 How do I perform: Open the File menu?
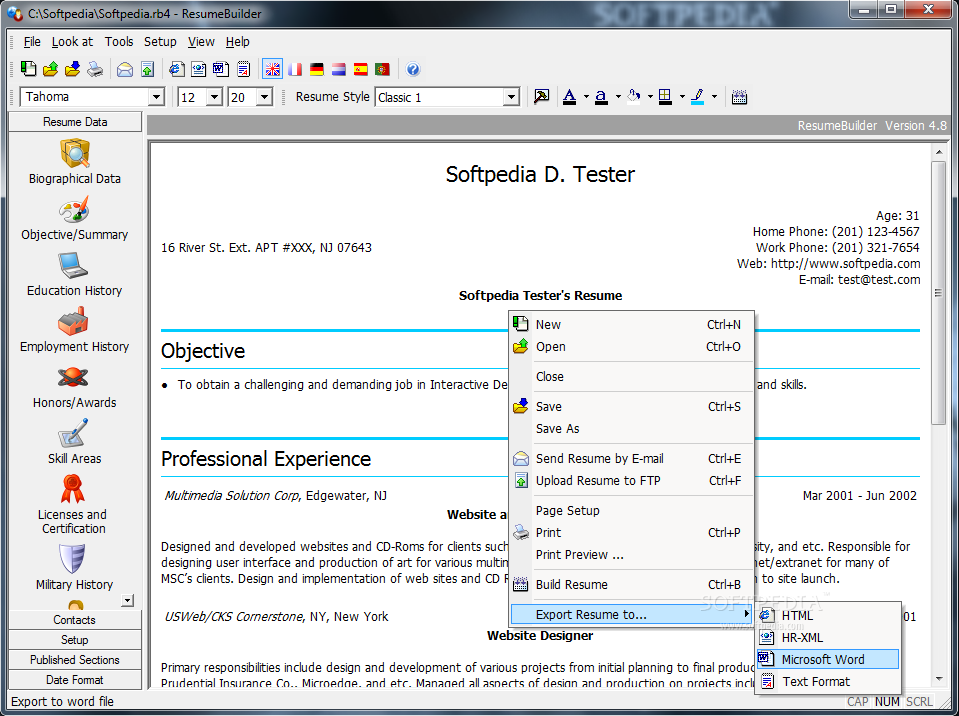click(32, 42)
